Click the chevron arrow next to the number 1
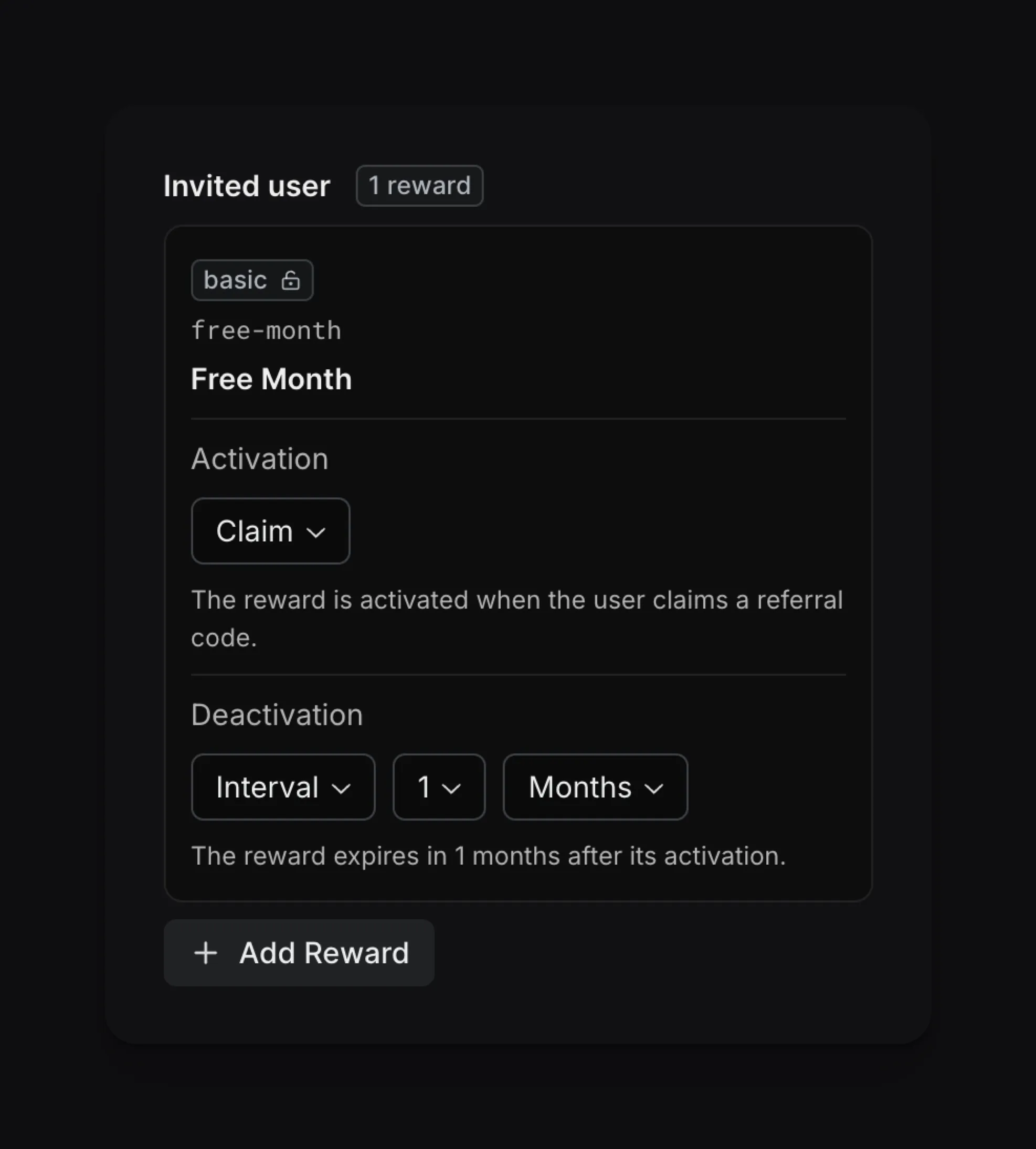The image size is (1036, 1149). [x=451, y=788]
